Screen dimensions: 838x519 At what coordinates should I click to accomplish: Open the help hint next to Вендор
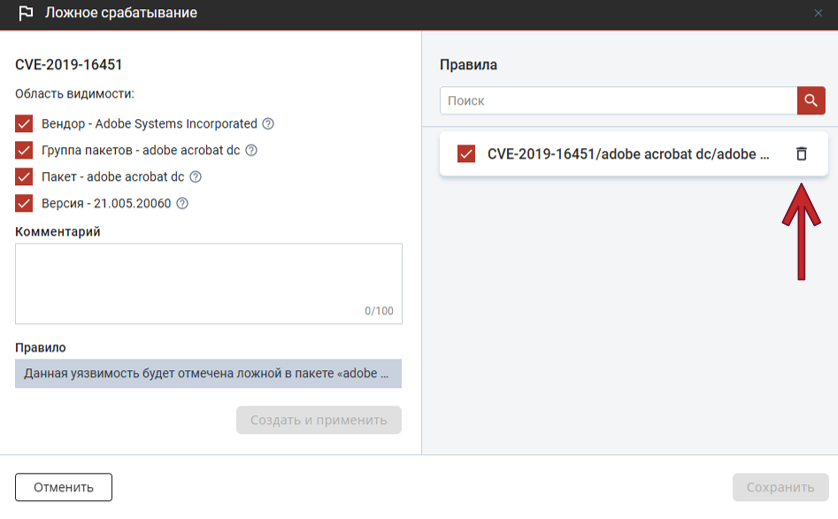click(268, 124)
